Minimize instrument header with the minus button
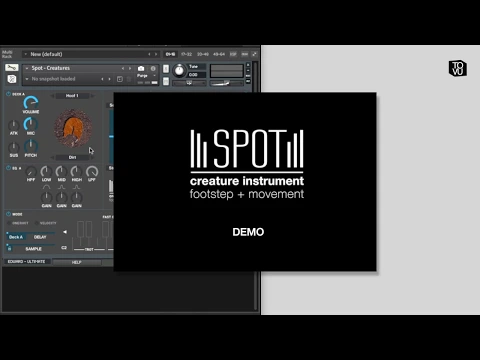Image resolution: width=480 pixels, height=360 pixels. 248,70
